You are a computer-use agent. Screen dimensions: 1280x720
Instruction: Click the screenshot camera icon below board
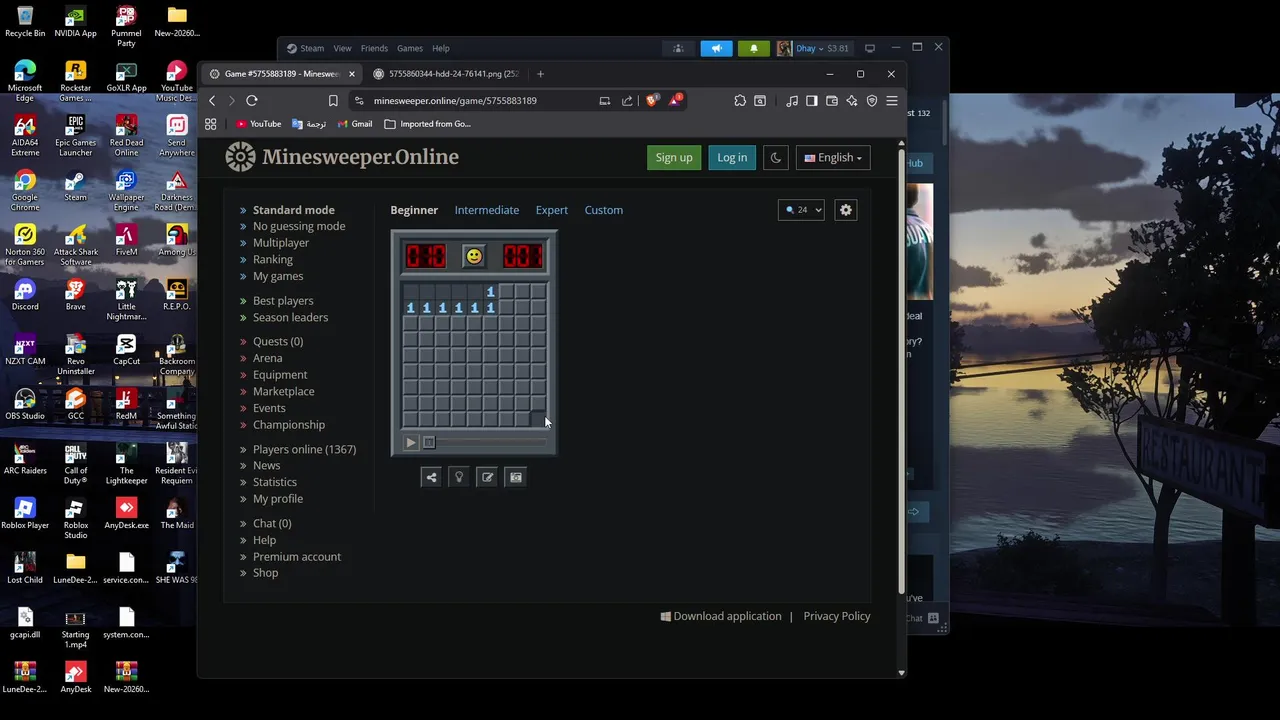516,477
